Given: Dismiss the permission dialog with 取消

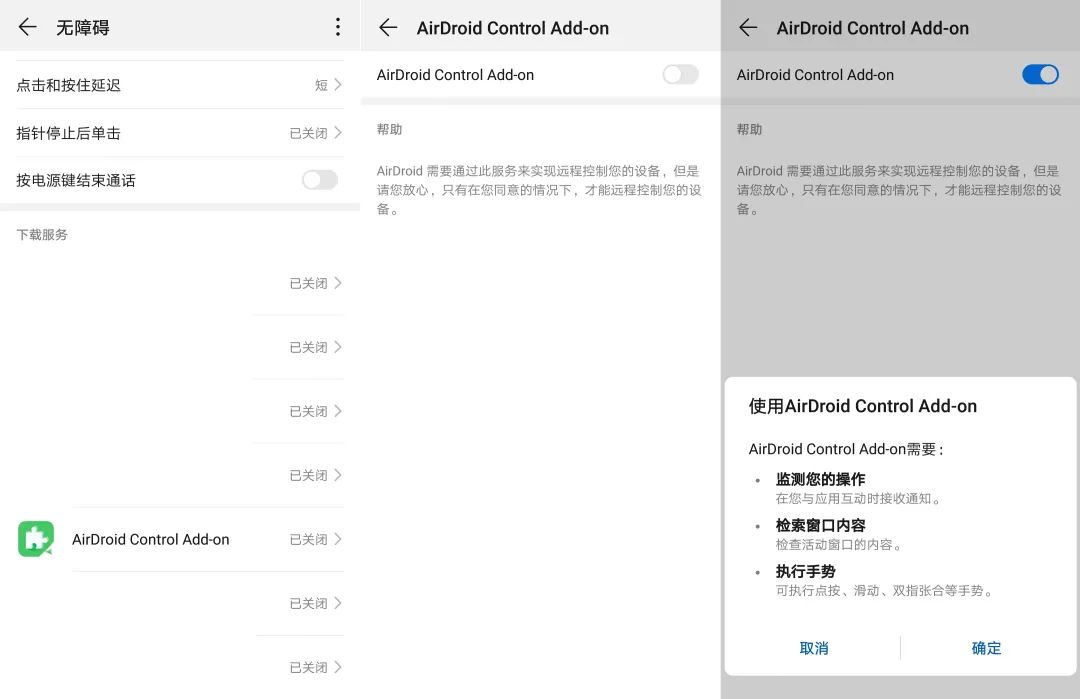Looking at the screenshot, I should tap(814, 648).
